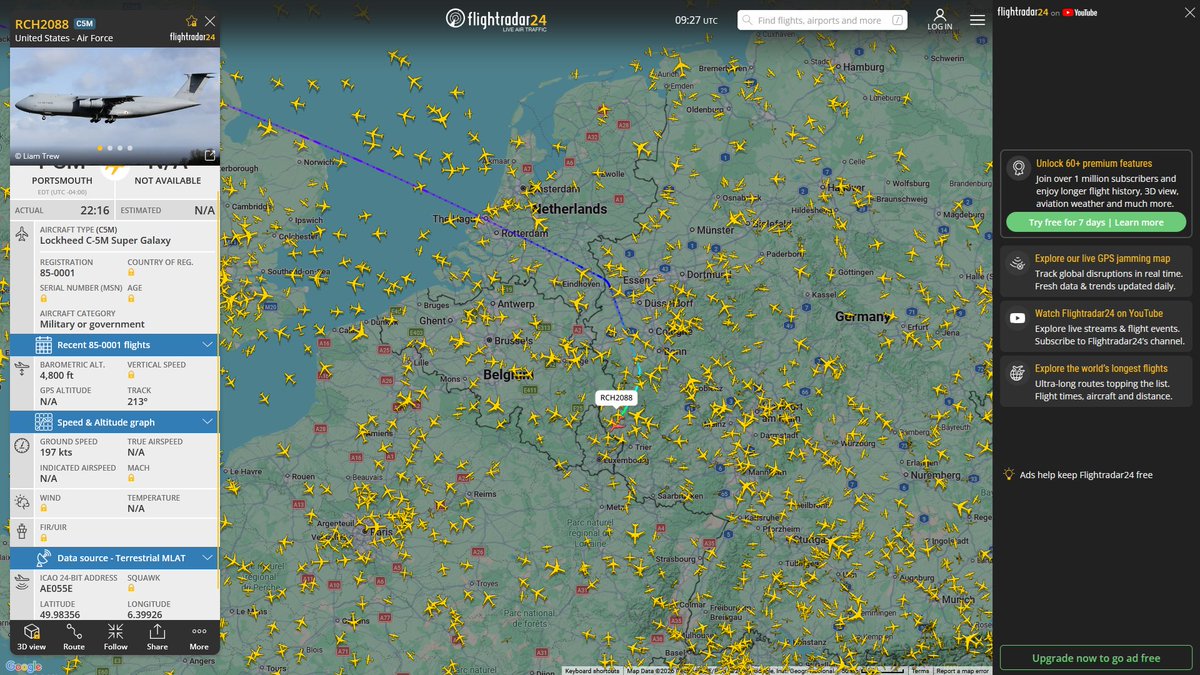Click flightradar24 on YouTube header link

1047,12
